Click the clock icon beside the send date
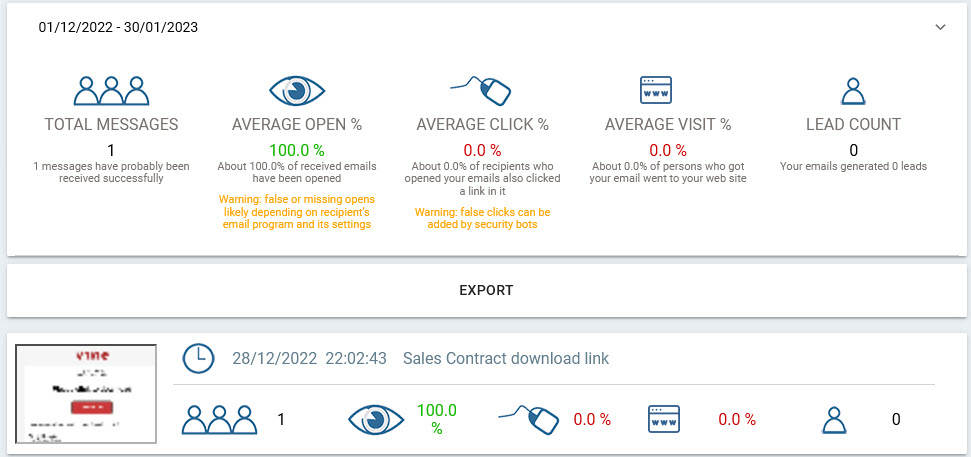The width and height of the screenshot is (971, 457). click(x=199, y=358)
